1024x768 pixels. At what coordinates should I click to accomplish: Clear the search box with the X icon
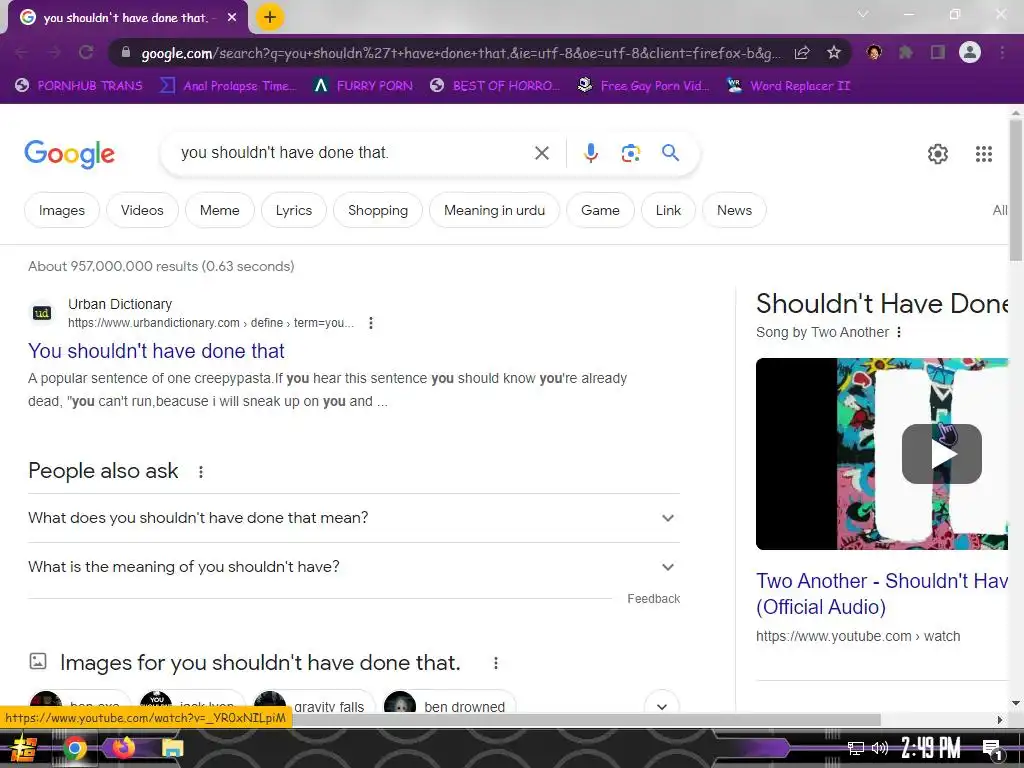pos(541,153)
